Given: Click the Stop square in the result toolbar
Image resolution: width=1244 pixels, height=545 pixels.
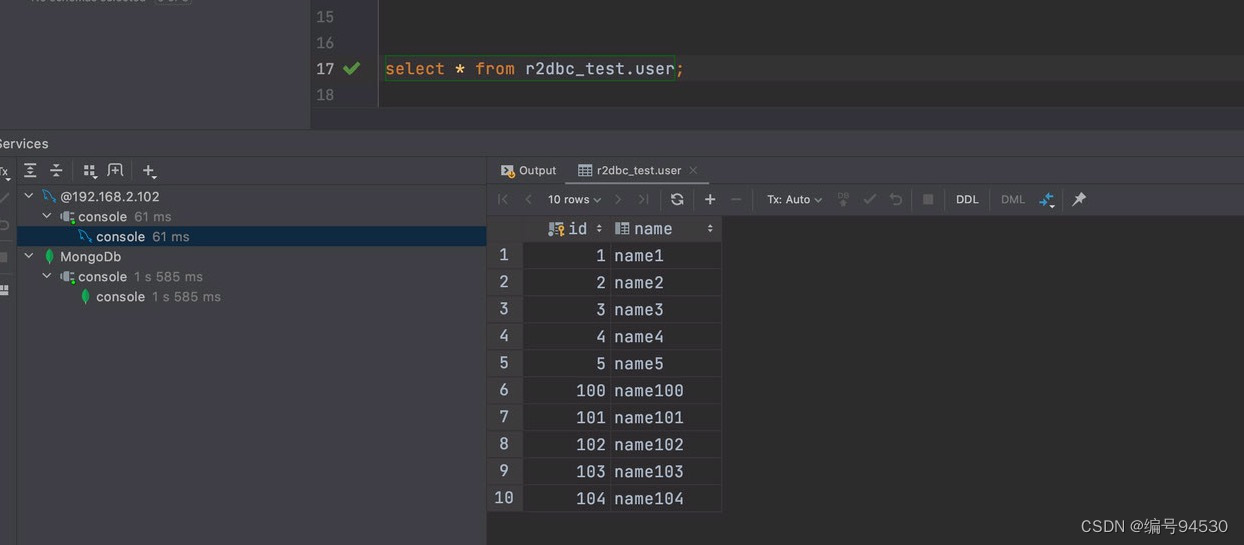Looking at the screenshot, I should (x=928, y=199).
